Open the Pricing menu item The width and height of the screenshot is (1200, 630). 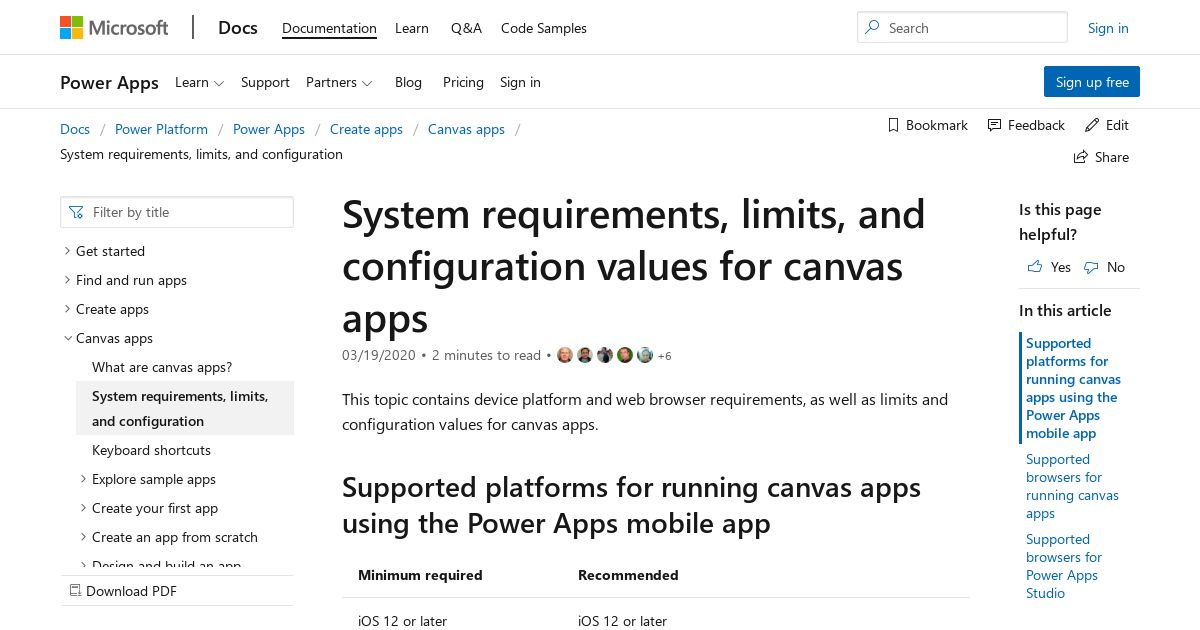click(463, 82)
